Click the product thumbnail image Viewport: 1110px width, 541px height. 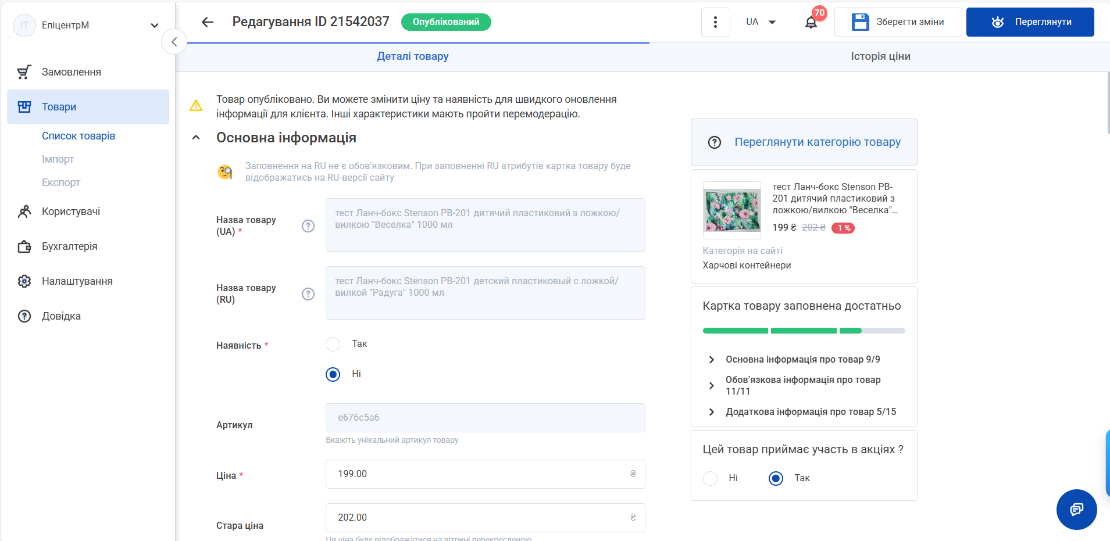click(732, 210)
